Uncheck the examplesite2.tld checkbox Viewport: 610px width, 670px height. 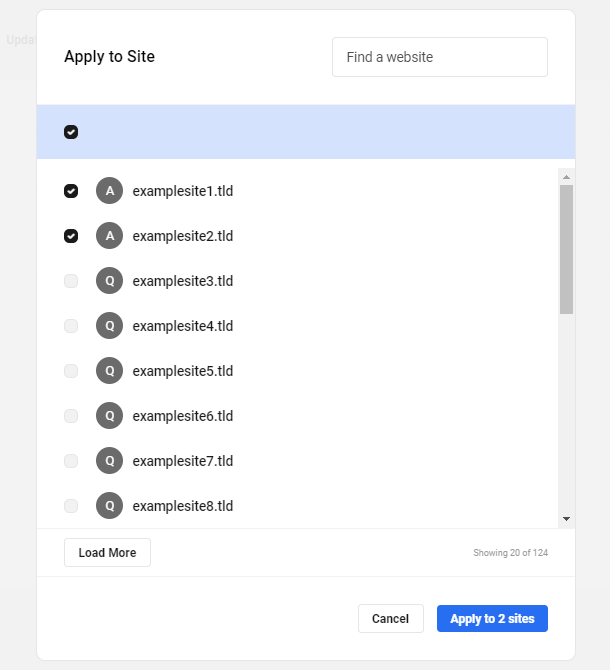(71, 236)
